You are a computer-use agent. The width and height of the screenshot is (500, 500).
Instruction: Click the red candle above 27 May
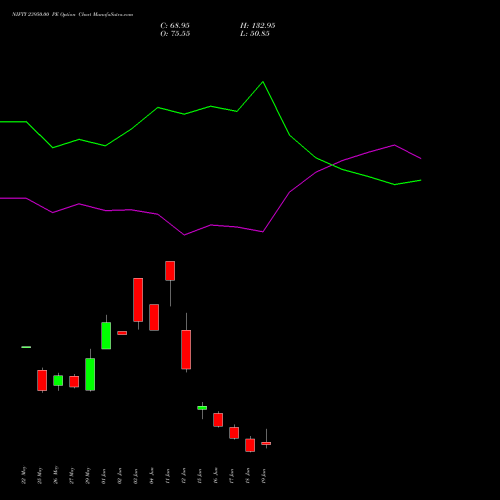(x=74, y=381)
